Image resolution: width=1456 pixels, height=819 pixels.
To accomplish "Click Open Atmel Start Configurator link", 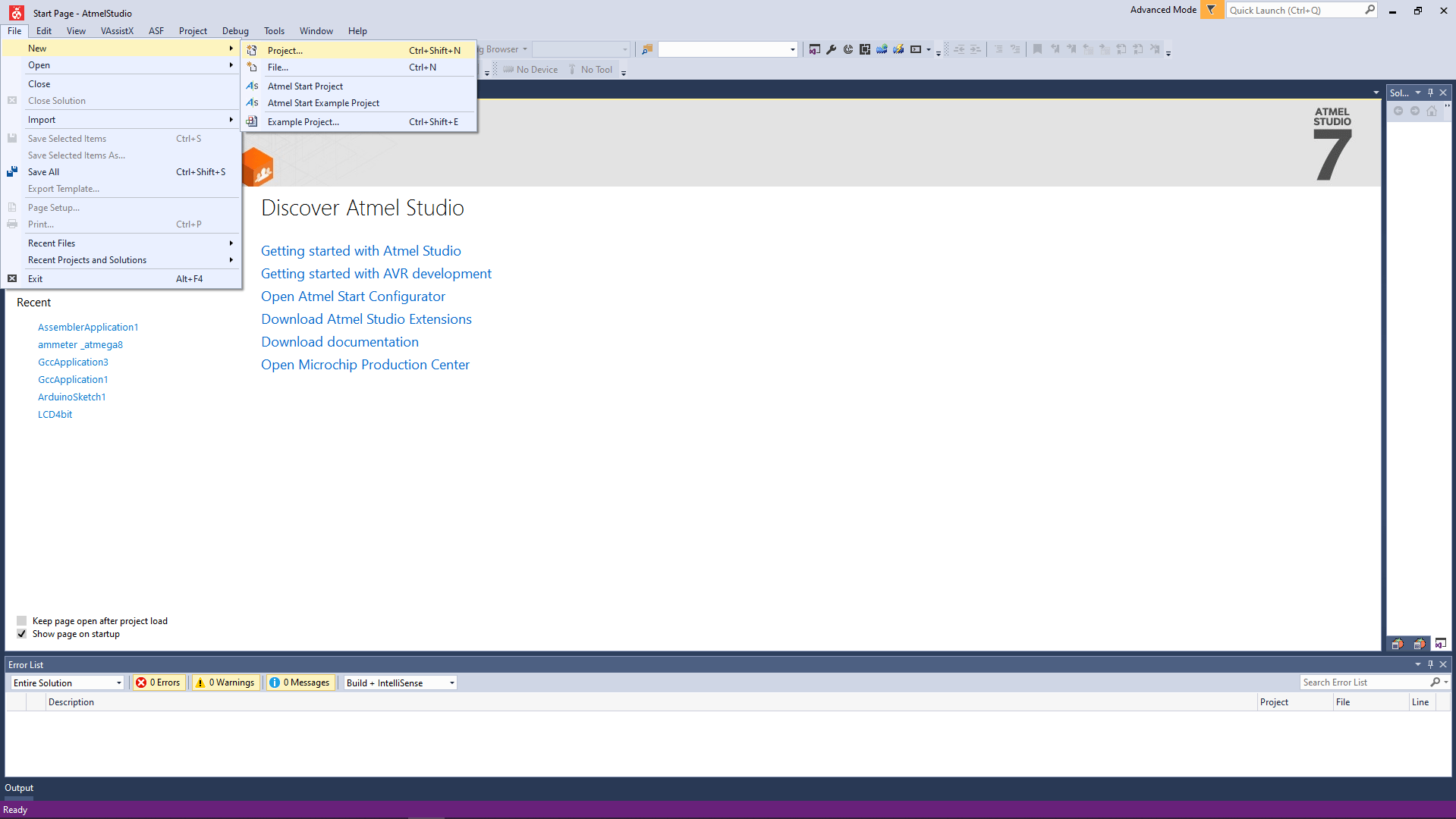I will click(353, 297).
